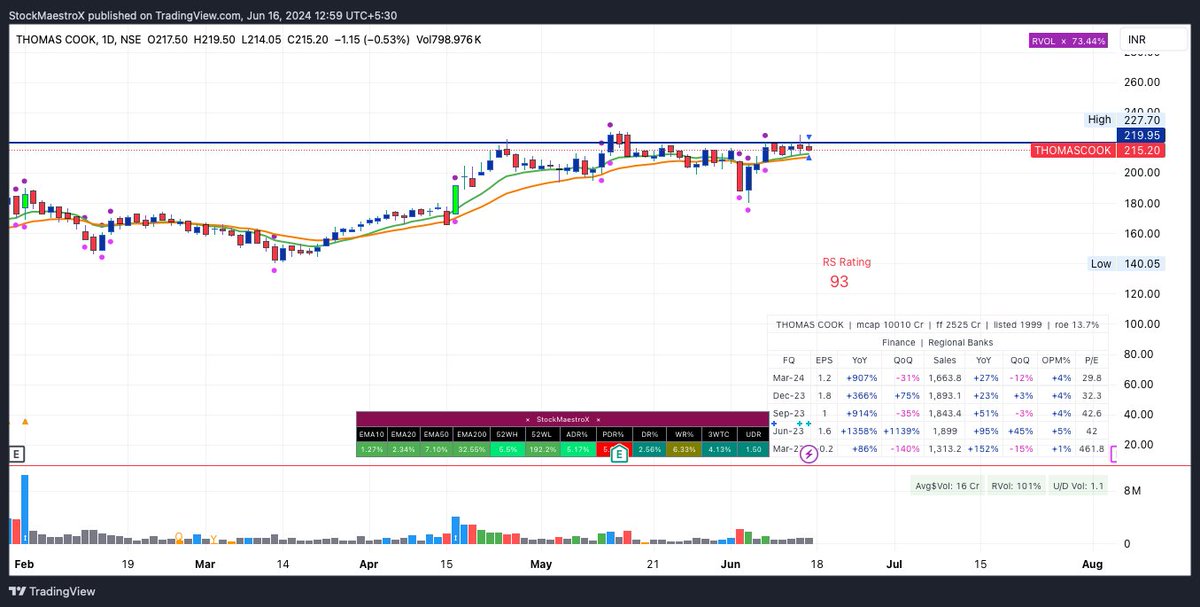This screenshot has width=1200, height=607.
Task: Click the teal E earnings marker under PDR%
Action: pyautogui.click(x=619, y=455)
